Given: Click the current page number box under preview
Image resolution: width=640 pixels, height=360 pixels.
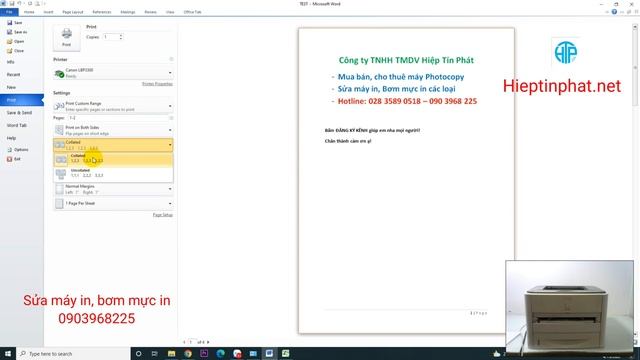Looking at the screenshot, I should click(x=191, y=342).
